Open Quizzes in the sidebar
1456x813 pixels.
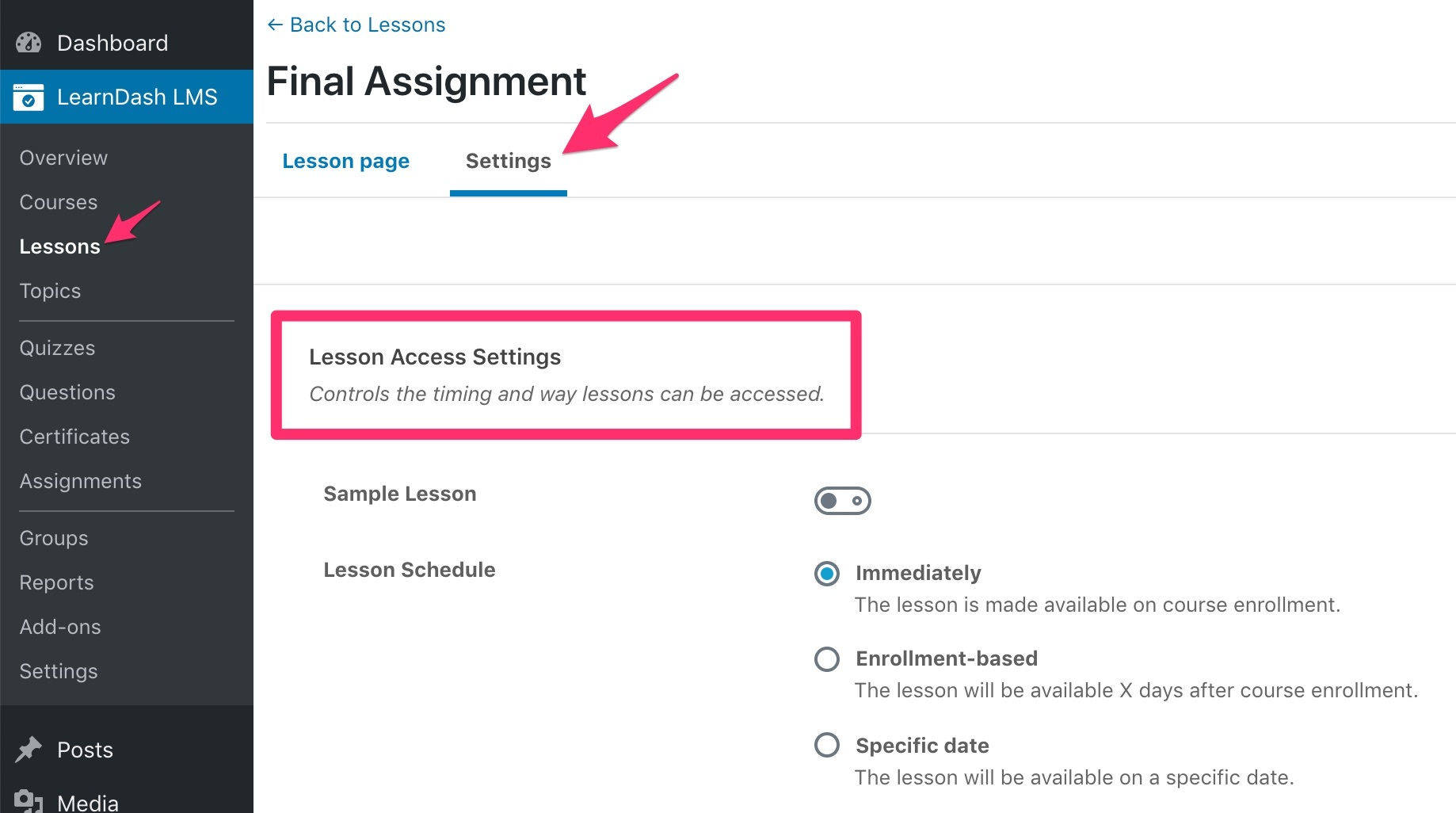[57, 348]
